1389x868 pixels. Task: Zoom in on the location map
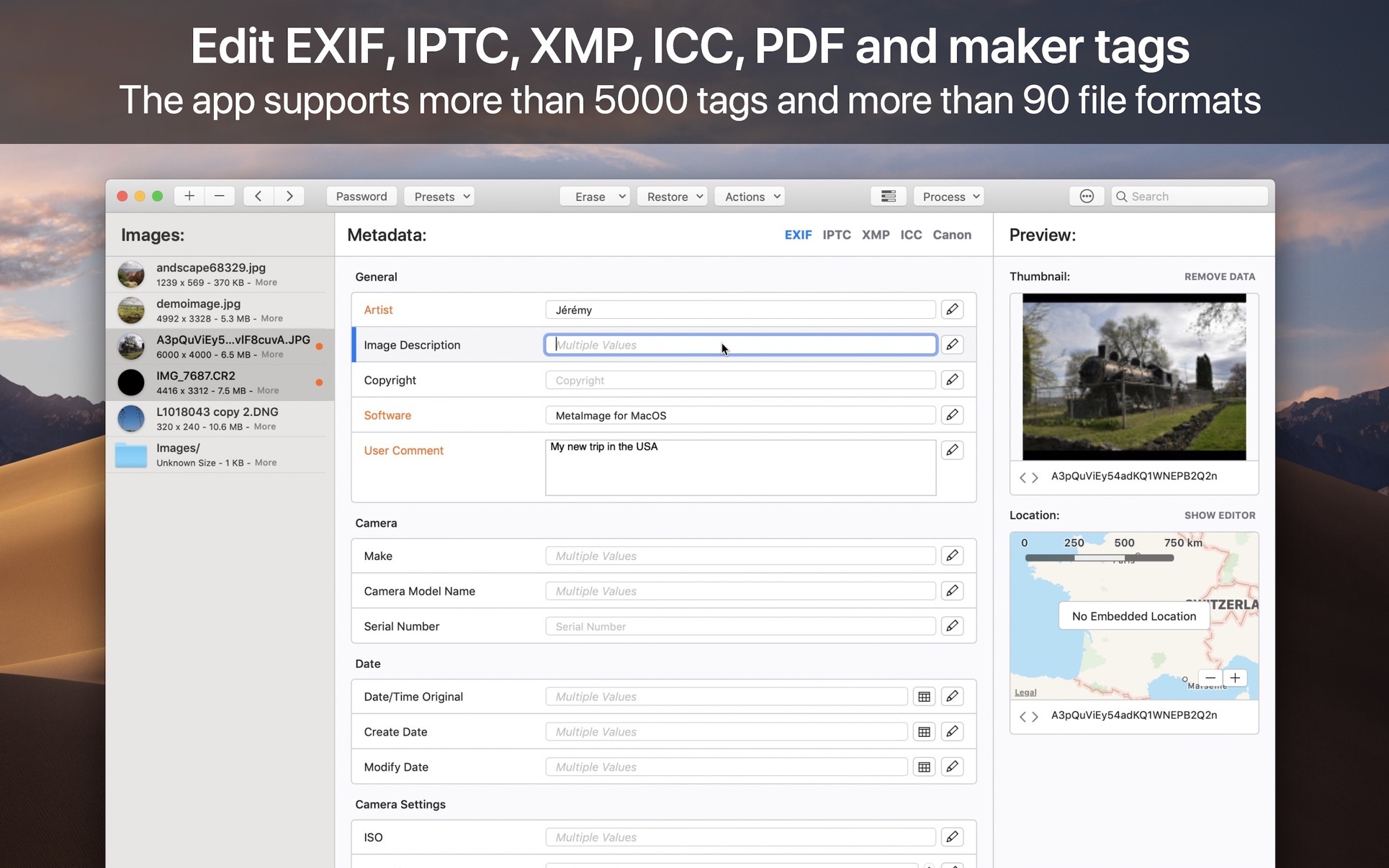(1235, 678)
